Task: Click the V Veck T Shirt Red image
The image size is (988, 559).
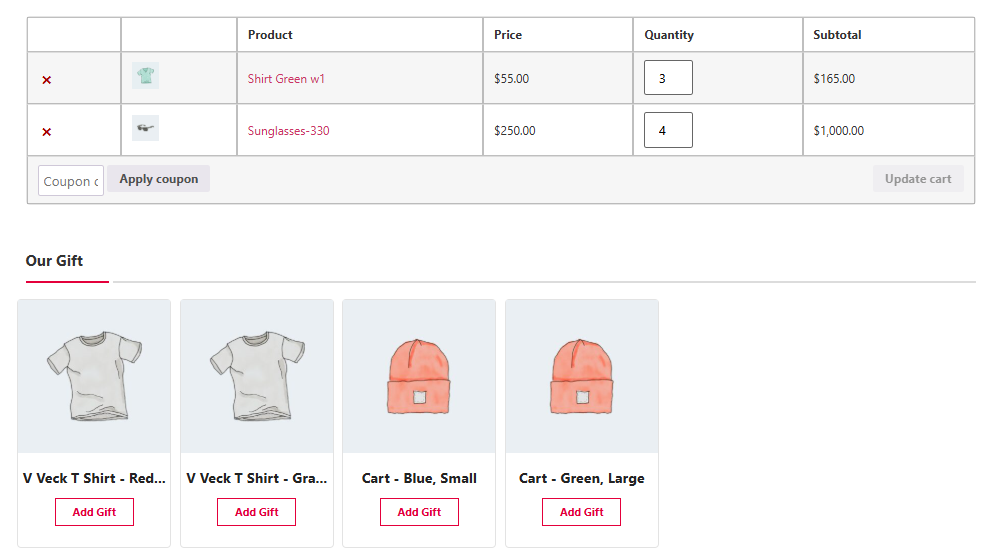Action: point(94,376)
